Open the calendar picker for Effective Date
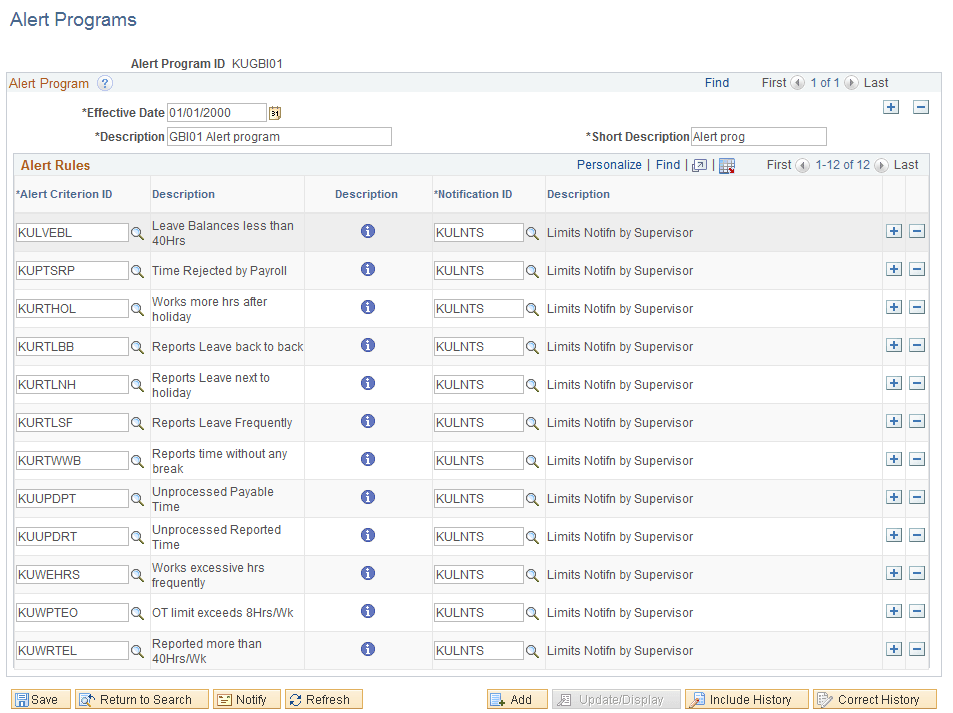The width and height of the screenshot is (953, 713). tap(275, 112)
